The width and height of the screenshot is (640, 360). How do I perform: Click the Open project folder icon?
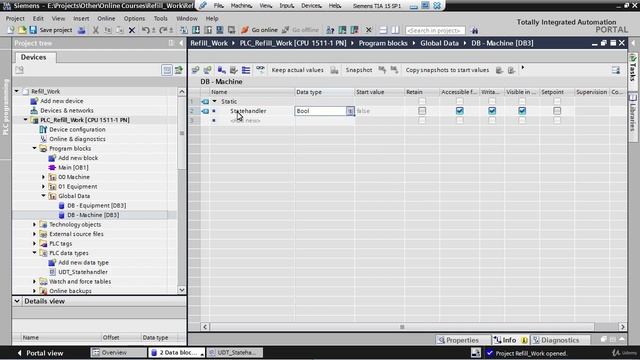pyautogui.click(x=22, y=30)
